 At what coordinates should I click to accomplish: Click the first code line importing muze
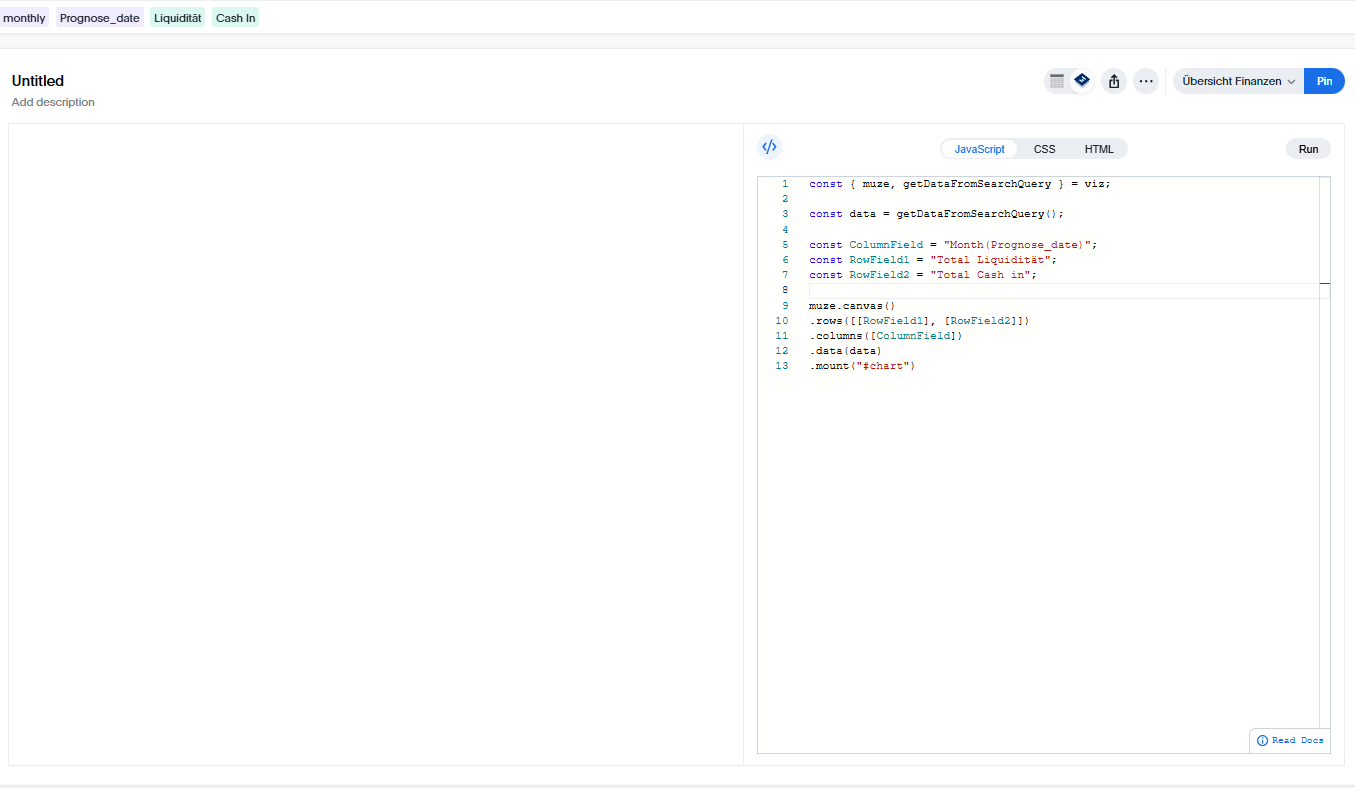(960, 184)
